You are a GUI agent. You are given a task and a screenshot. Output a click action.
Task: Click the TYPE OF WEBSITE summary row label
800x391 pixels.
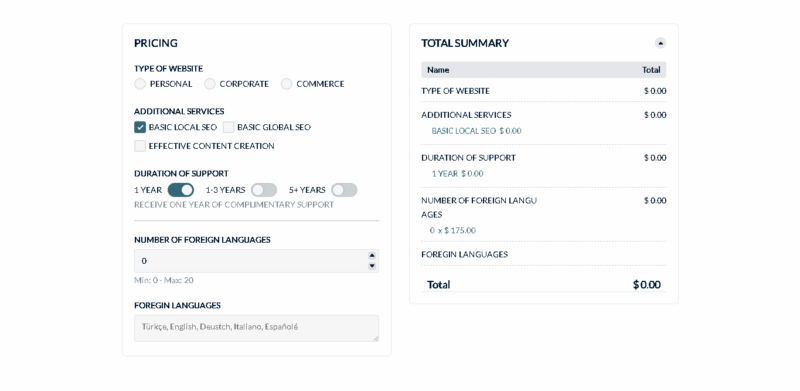point(455,91)
